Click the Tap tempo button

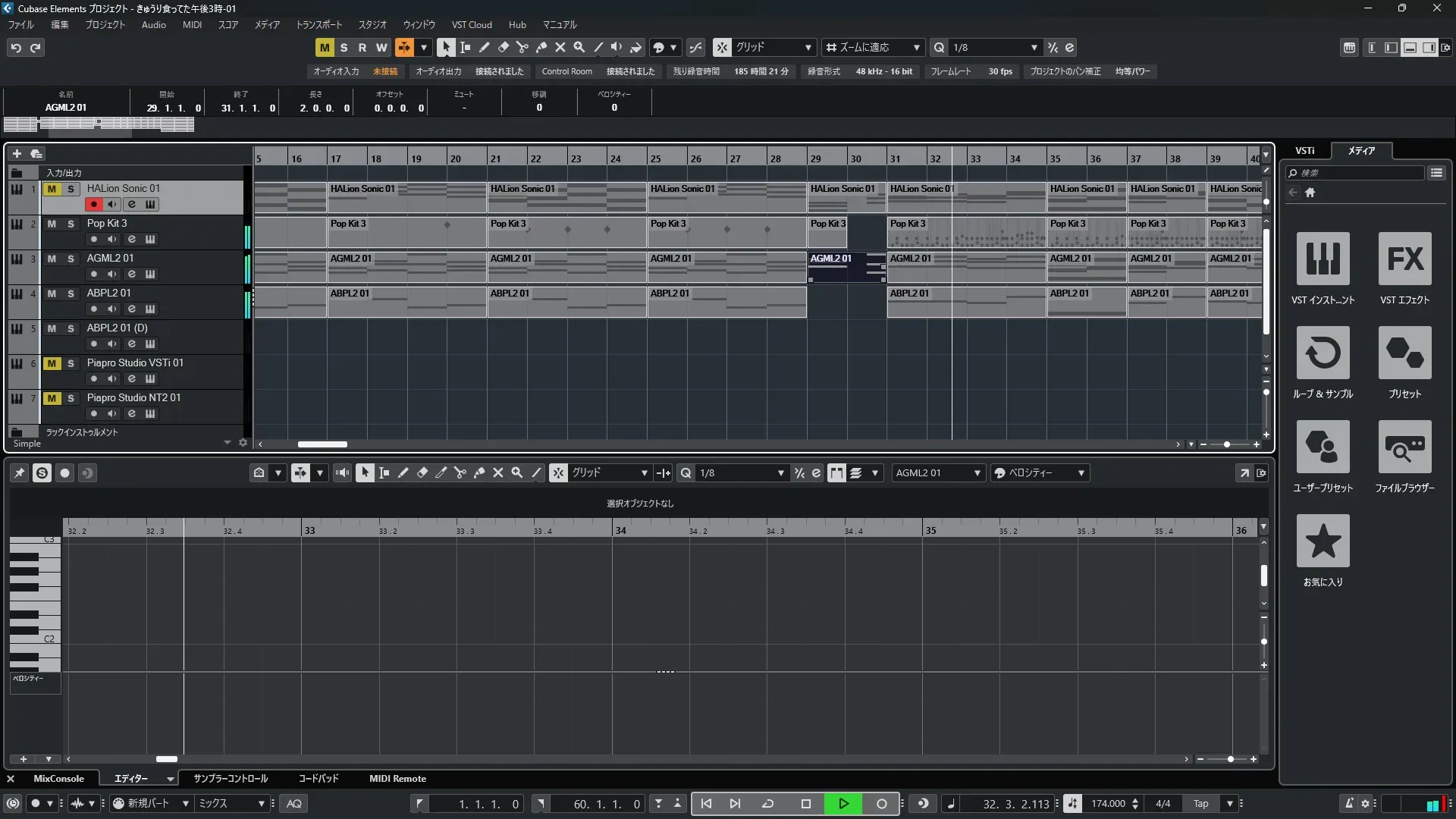tap(1200, 804)
